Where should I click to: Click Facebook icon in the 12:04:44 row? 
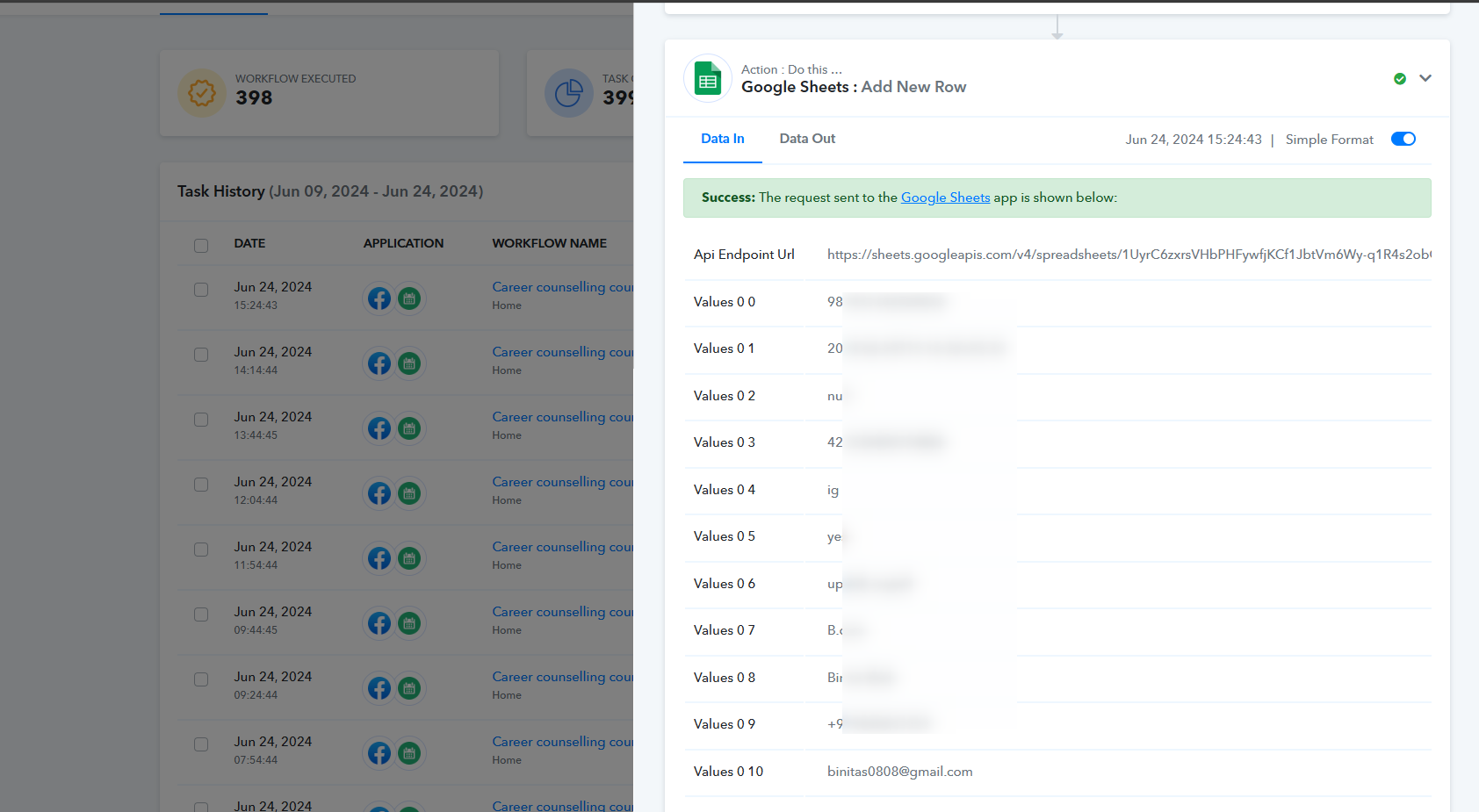[379, 493]
